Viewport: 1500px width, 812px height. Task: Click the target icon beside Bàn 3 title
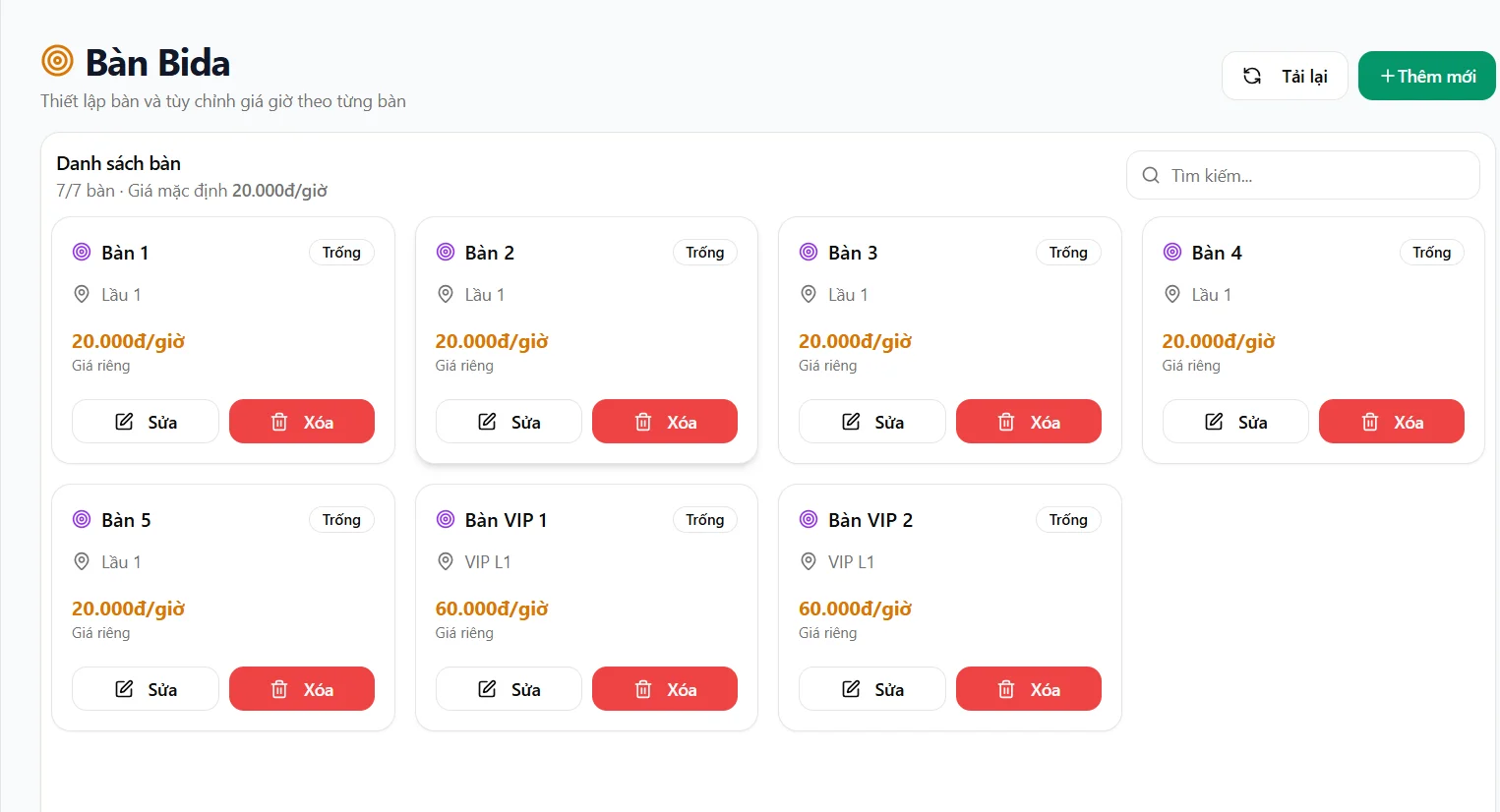pos(809,253)
